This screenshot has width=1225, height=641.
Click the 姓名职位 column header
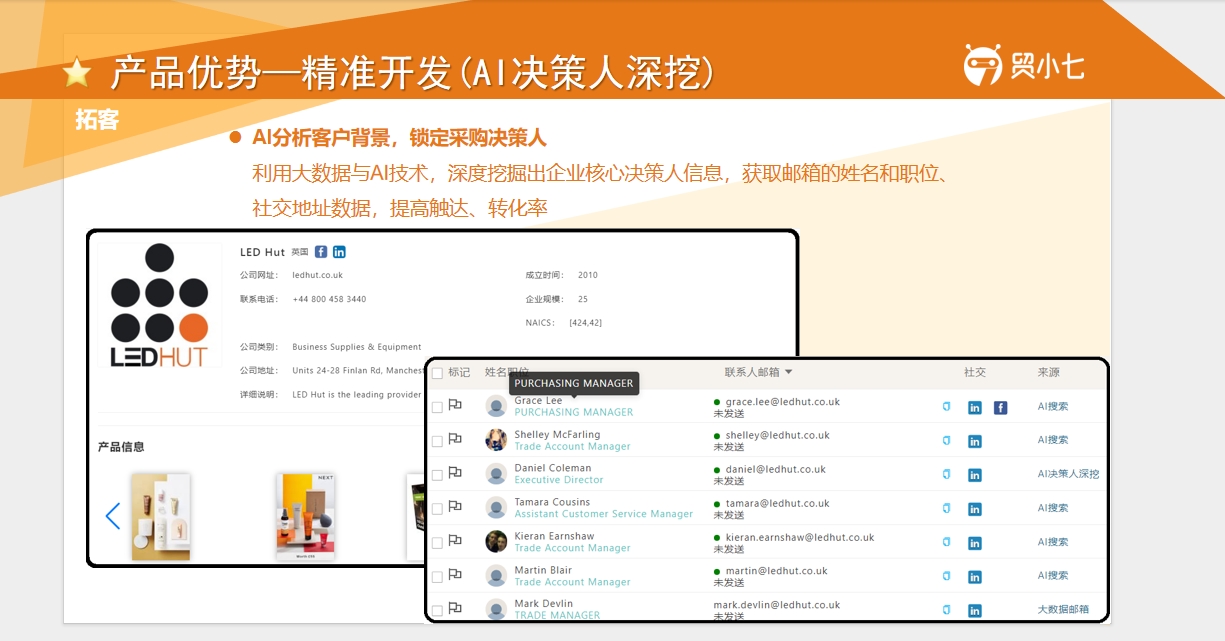click(x=507, y=372)
